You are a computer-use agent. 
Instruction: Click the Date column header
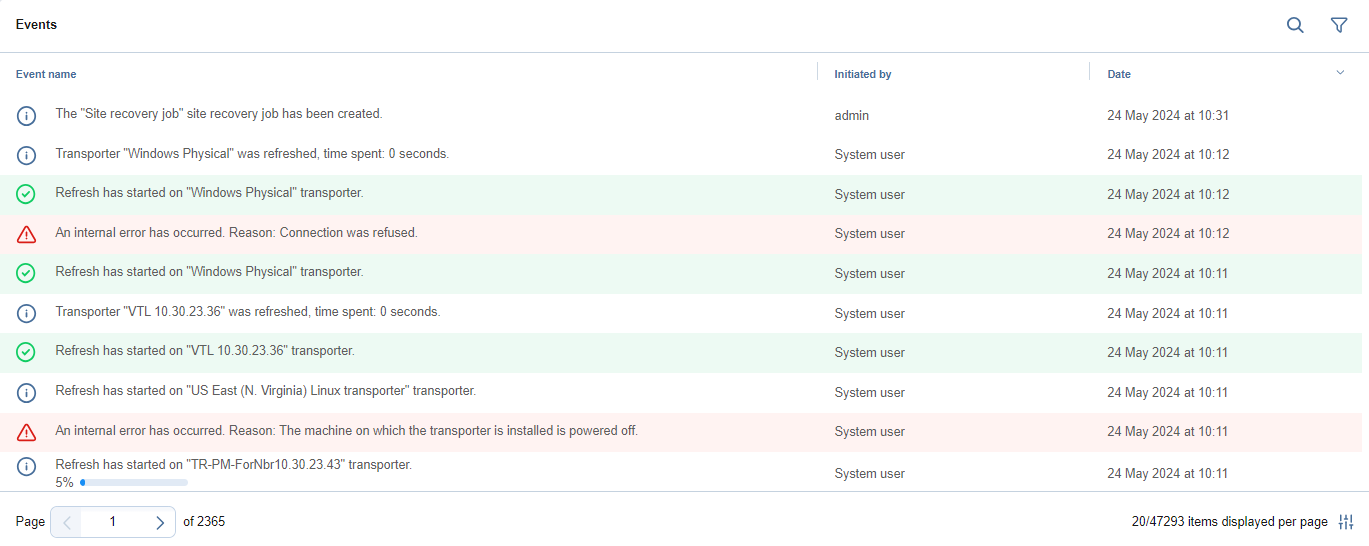(x=1119, y=74)
